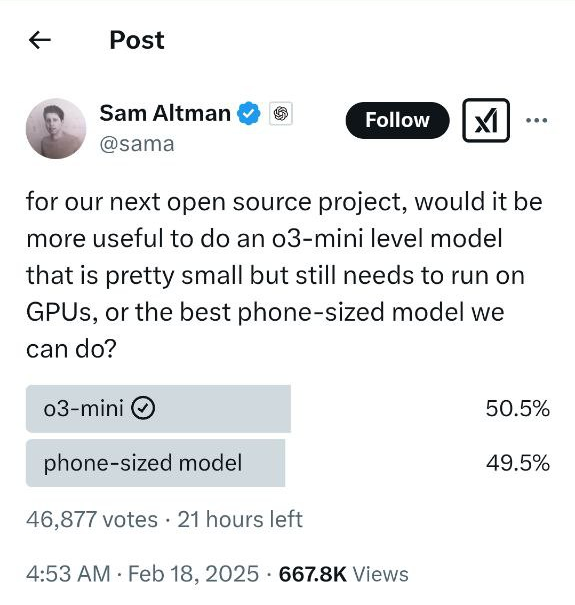
Task: Open the three-dot more options menu
Action: [x=536, y=120]
